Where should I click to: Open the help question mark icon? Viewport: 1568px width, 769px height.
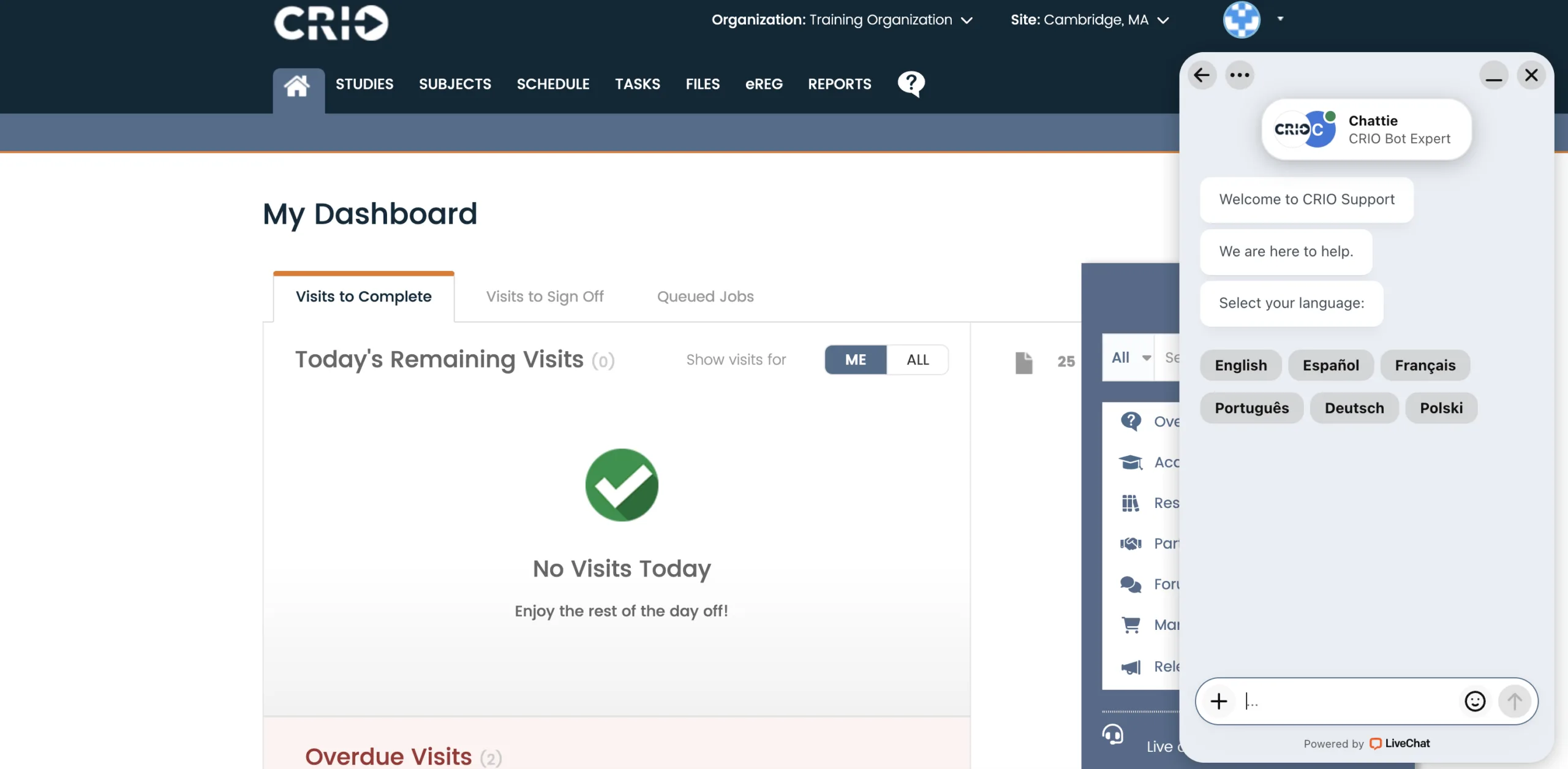point(911,84)
